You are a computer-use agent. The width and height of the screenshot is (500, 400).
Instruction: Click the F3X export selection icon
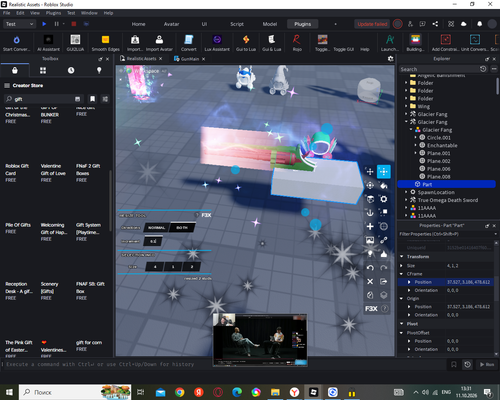(384, 281)
